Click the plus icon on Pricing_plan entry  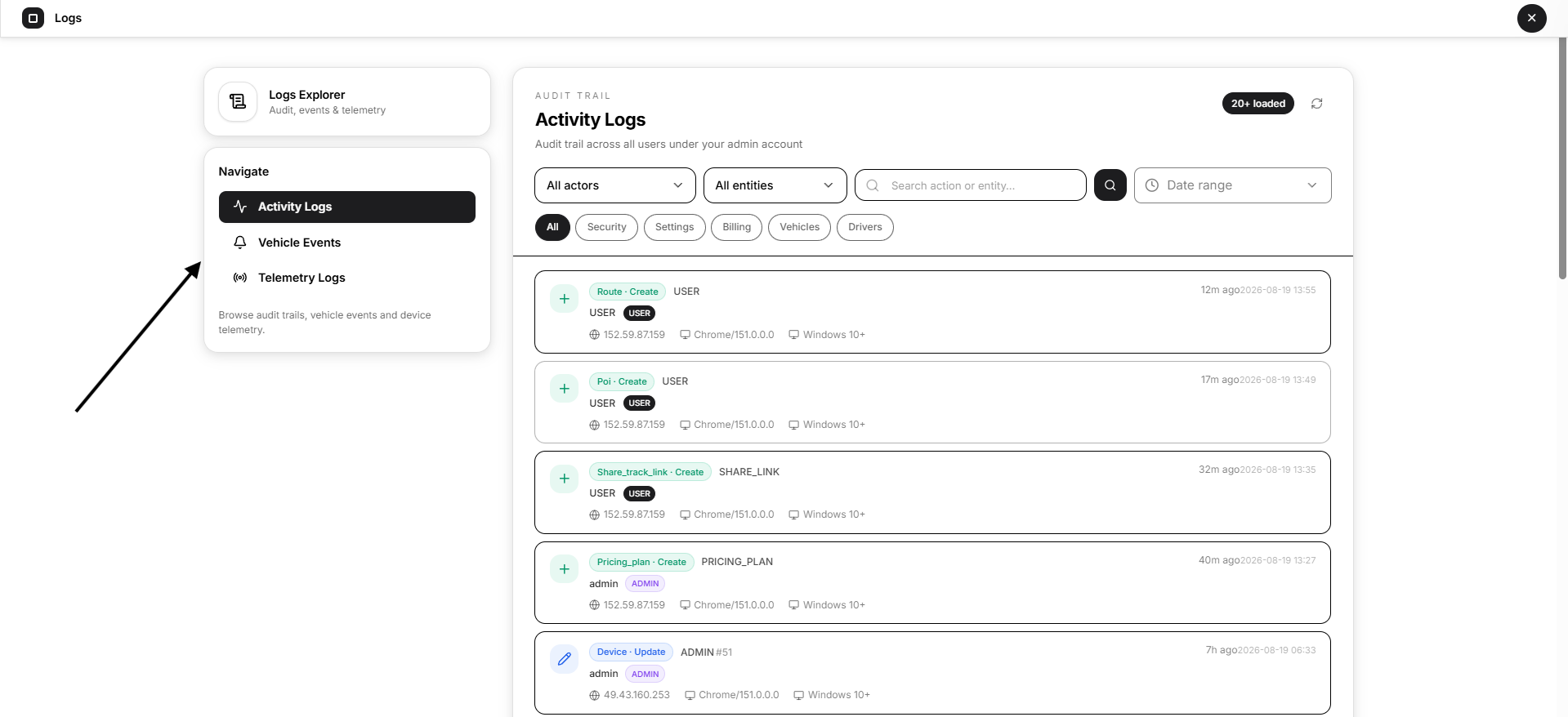tap(564, 569)
